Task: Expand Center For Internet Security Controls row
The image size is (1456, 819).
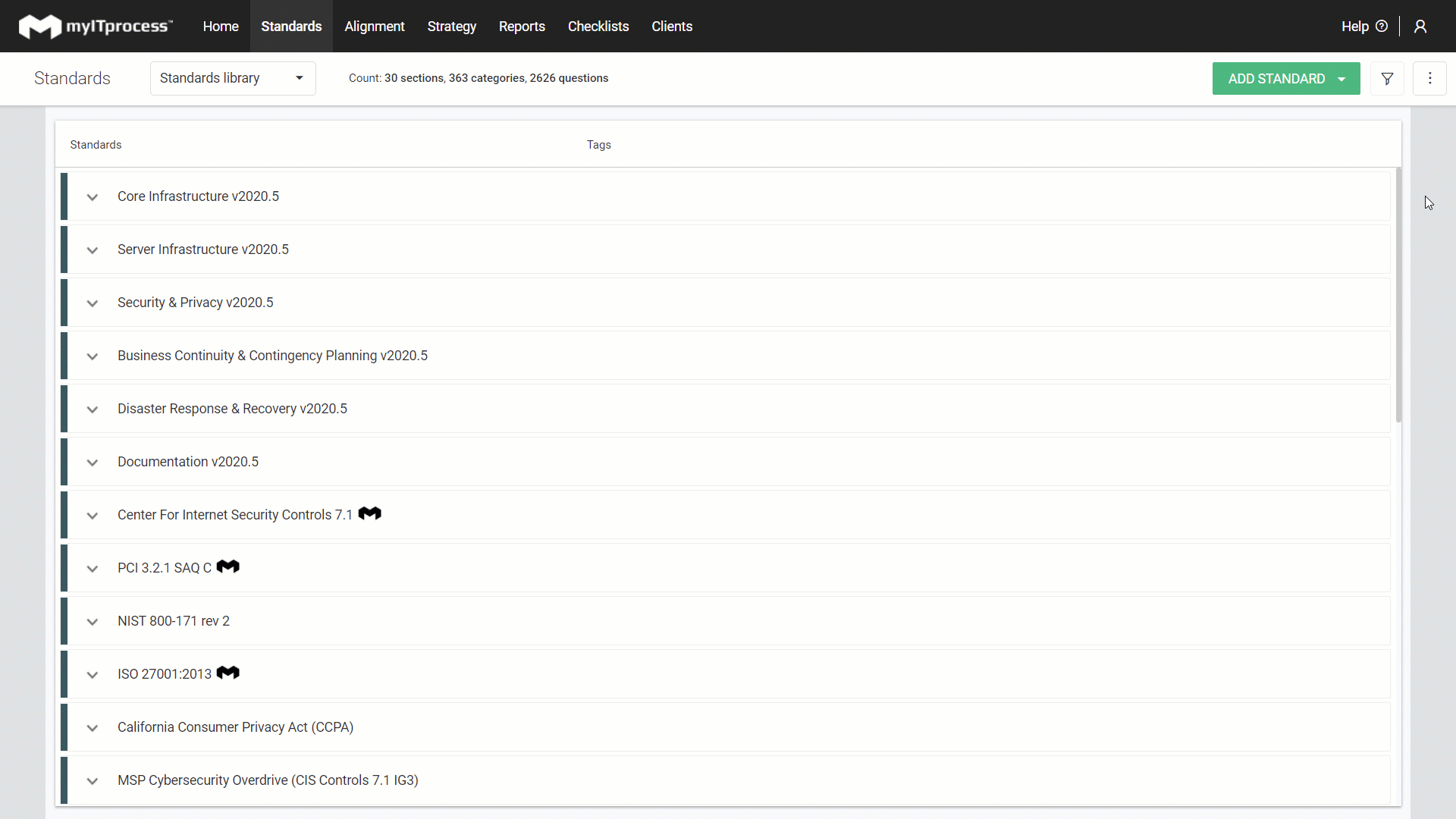Action: (92, 516)
